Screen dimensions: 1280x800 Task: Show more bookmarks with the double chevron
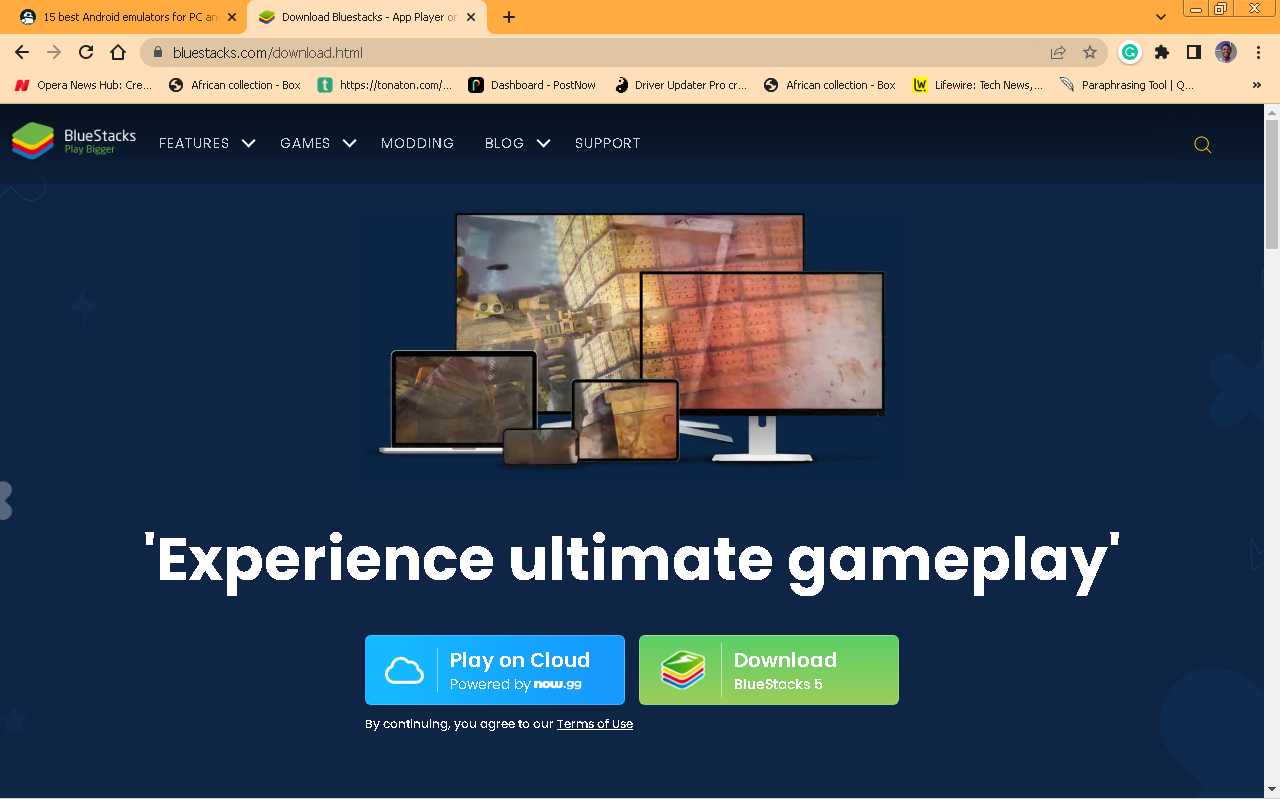[1257, 85]
